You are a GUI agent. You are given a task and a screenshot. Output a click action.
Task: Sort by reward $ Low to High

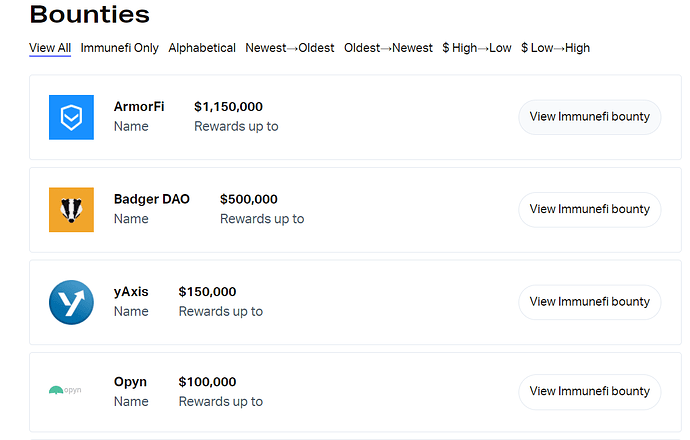pyautogui.click(x=555, y=48)
